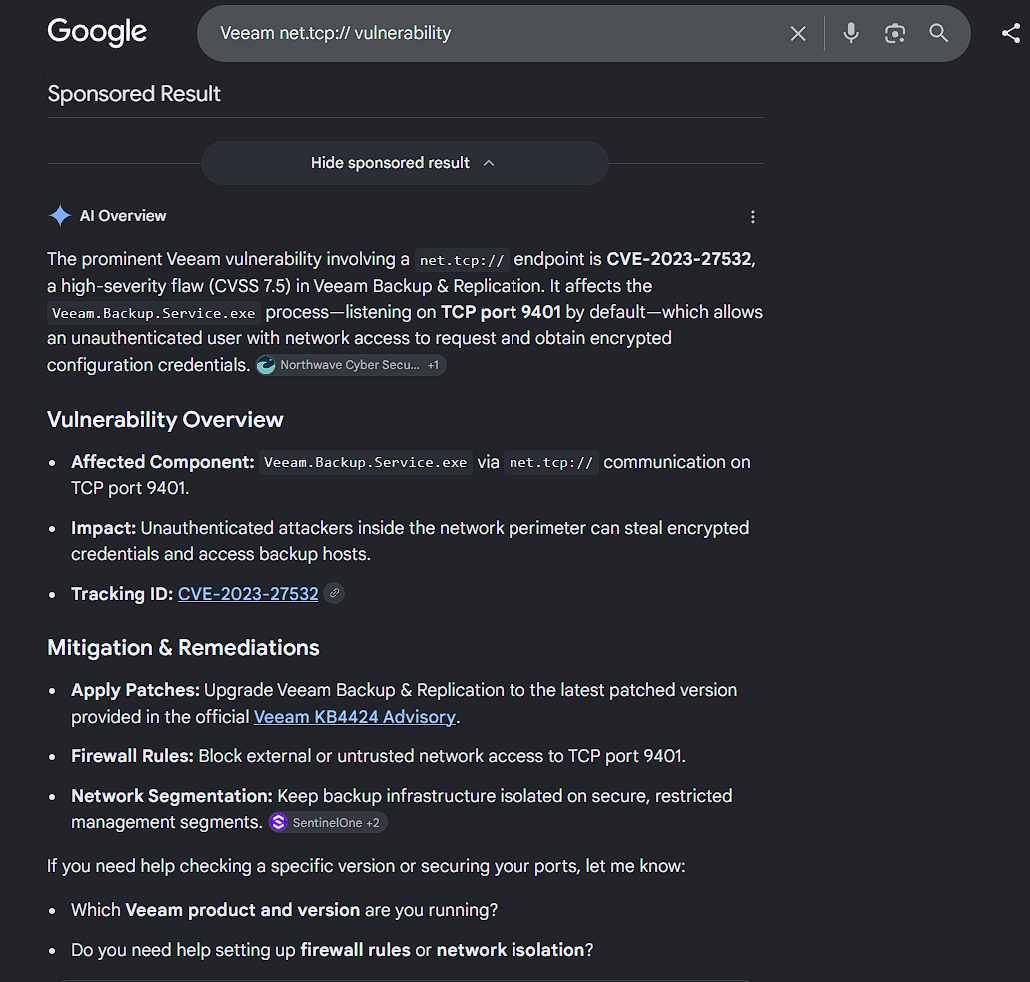Click the bold TCP port 9401 text
1030x982 pixels.
tap(501, 312)
